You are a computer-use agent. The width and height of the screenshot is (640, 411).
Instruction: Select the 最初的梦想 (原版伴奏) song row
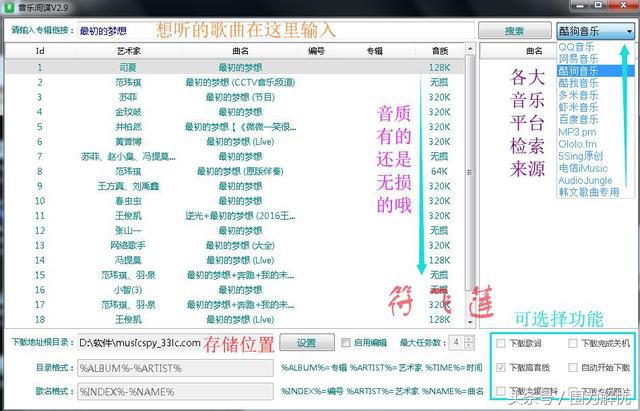pyautogui.click(x=235, y=171)
